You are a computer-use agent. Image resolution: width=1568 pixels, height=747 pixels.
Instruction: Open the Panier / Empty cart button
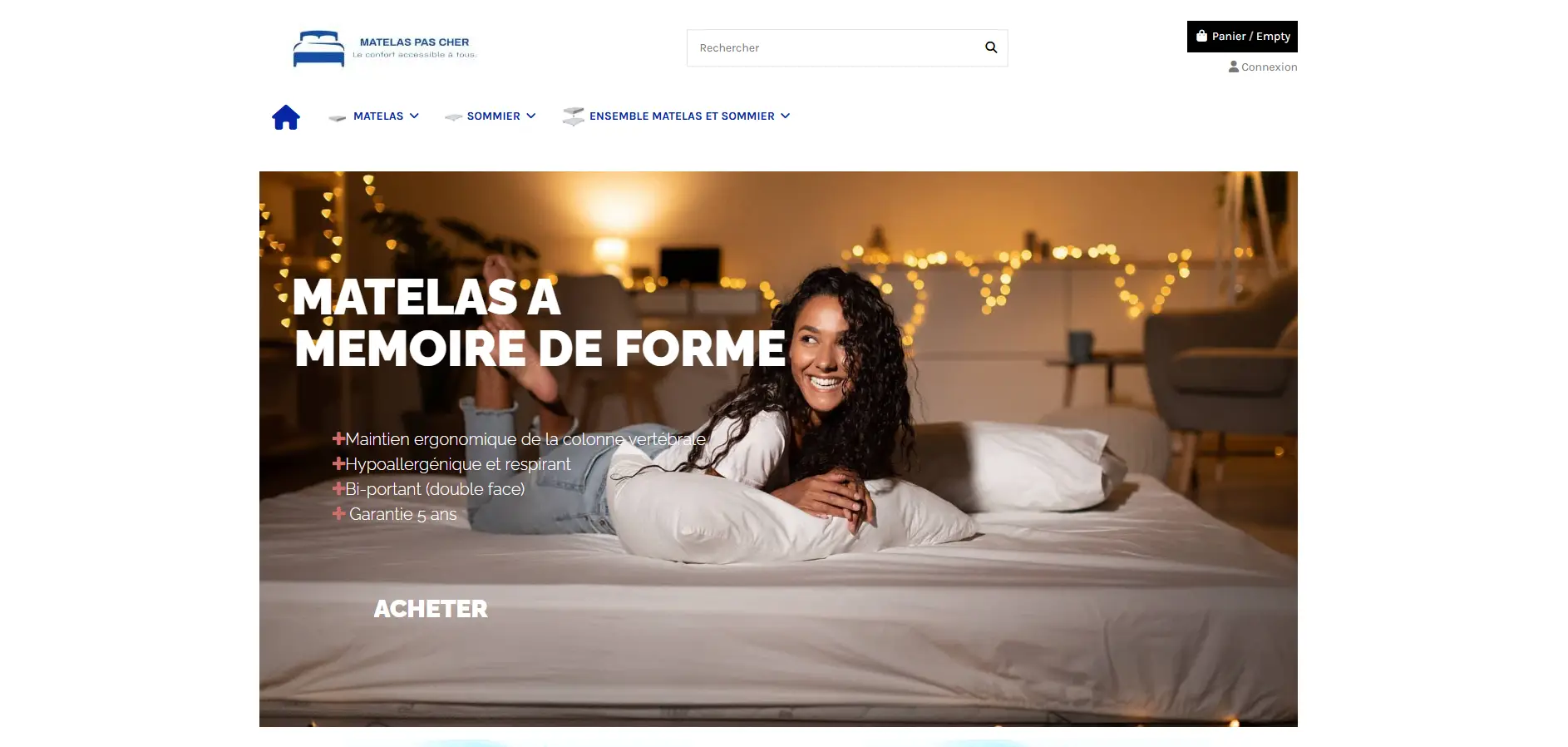[1242, 37]
